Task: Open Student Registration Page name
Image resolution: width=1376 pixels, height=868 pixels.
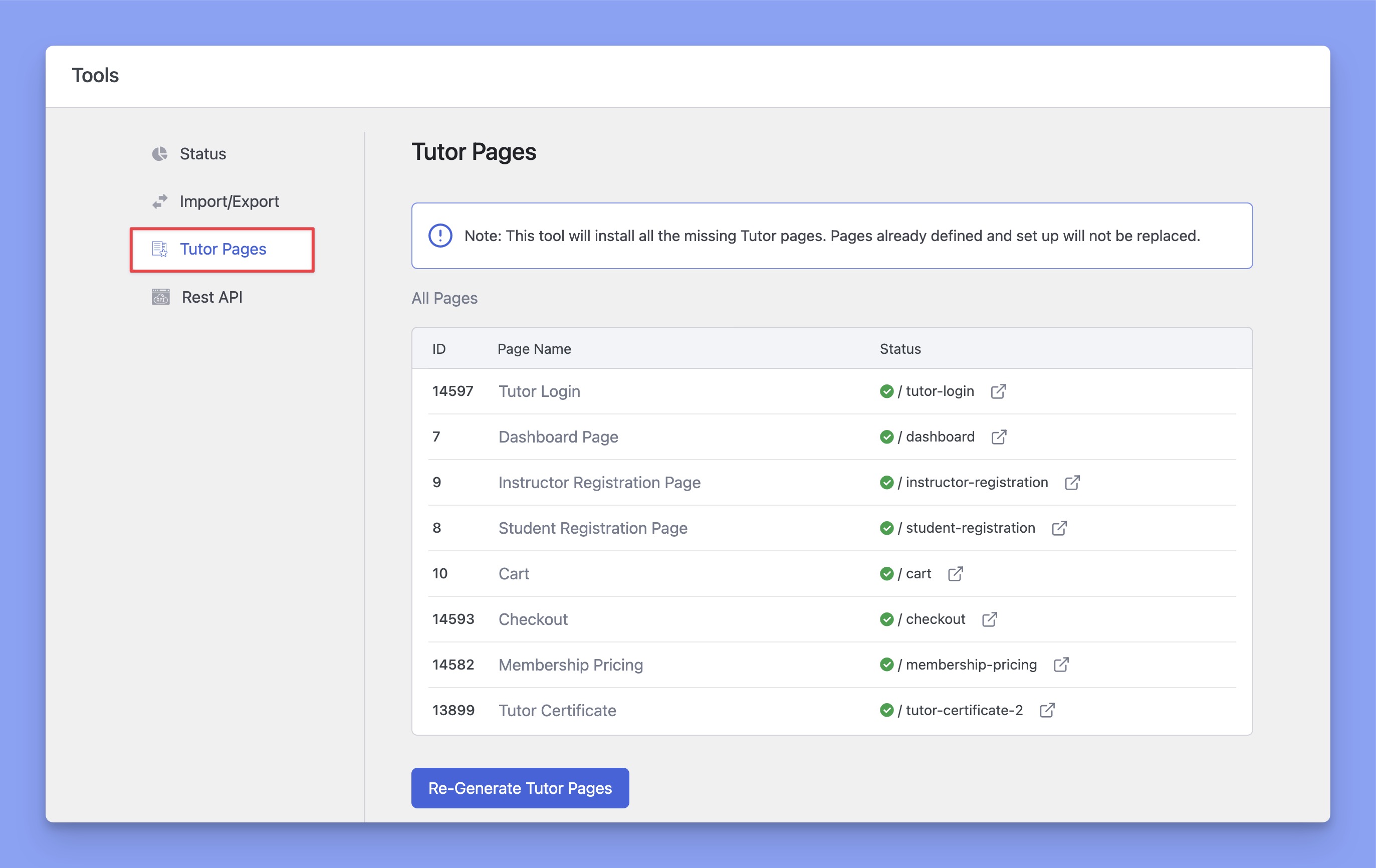Action: coord(593,529)
